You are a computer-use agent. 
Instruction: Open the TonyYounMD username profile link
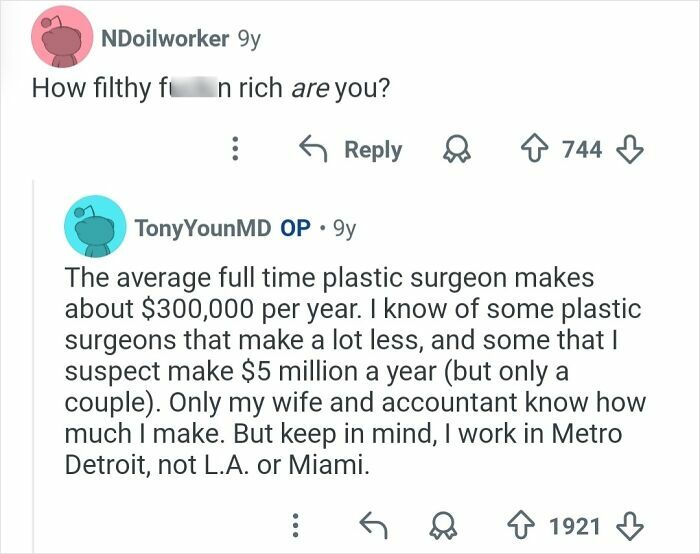pyautogui.click(x=203, y=227)
